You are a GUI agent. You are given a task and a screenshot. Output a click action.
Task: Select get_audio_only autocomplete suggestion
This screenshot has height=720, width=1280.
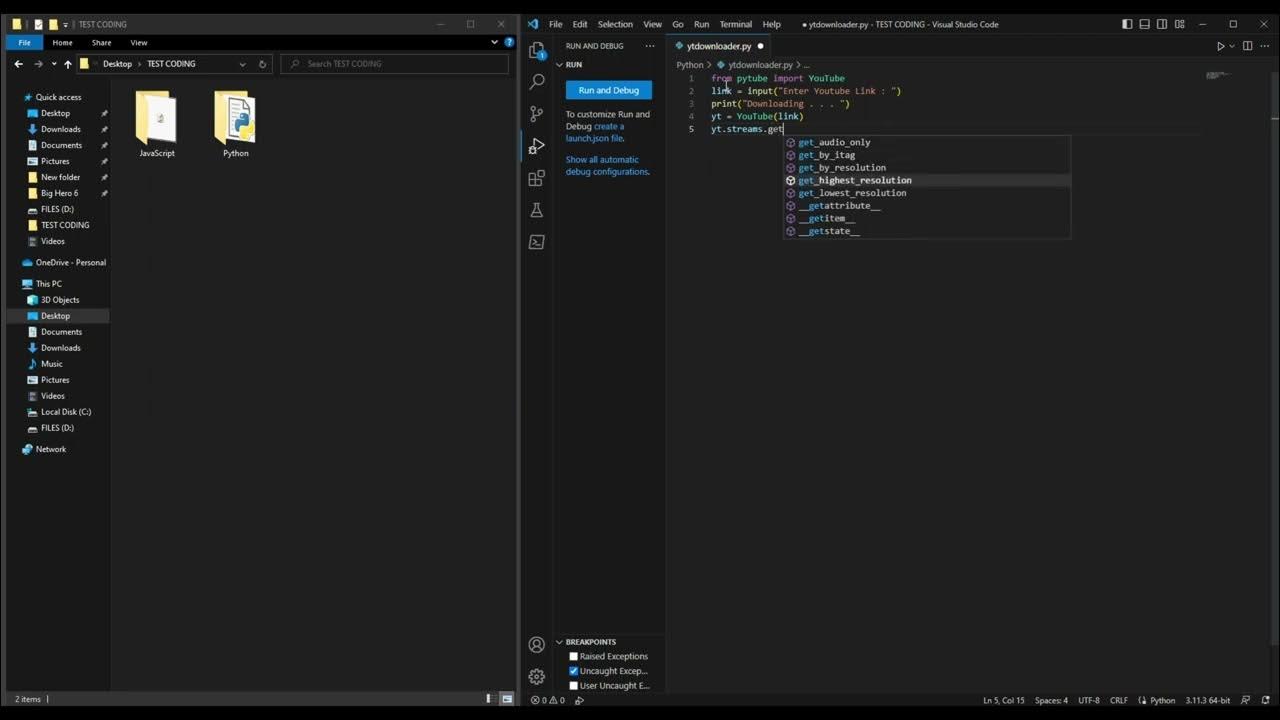927,142
